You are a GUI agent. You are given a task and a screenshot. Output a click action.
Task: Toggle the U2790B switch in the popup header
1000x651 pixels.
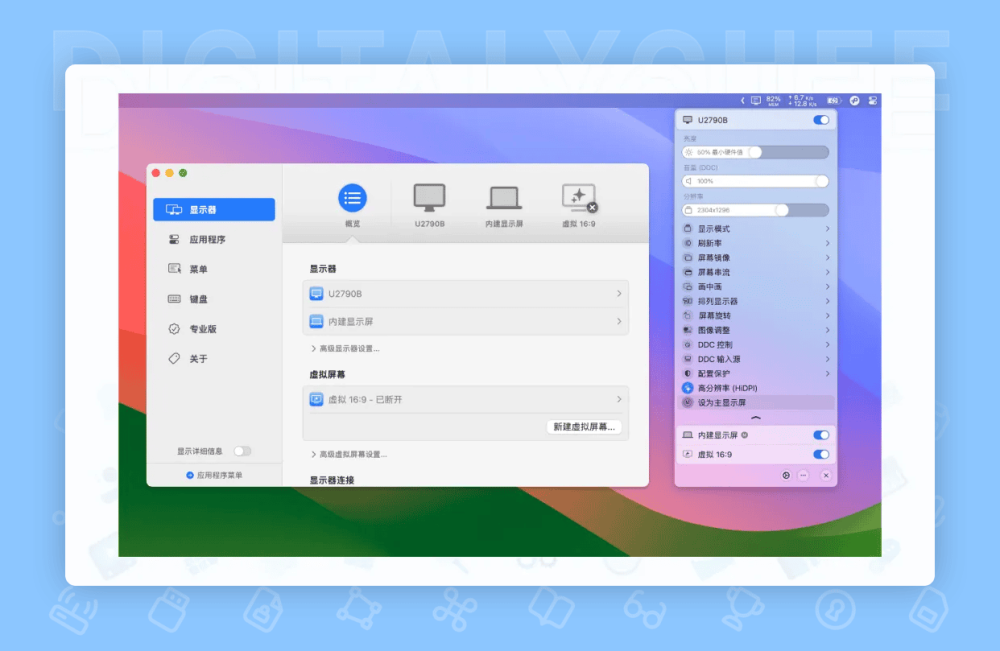[x=821, y=120]
